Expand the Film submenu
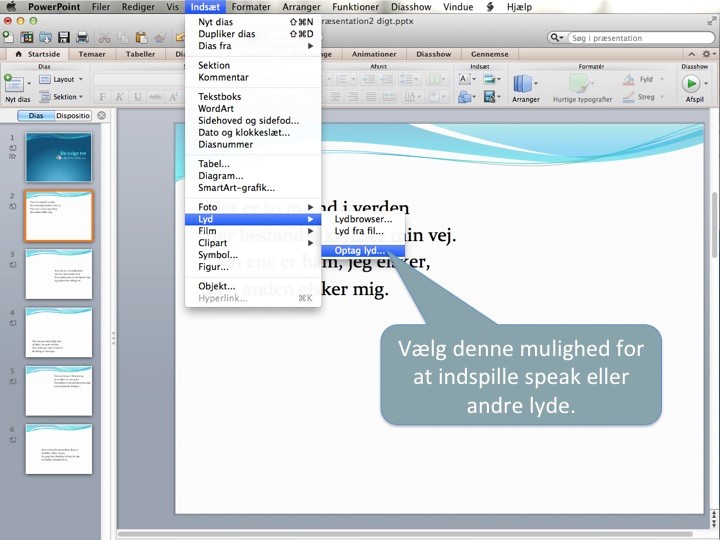The height and width of the screenshot is (540, 720). (253, 231)
